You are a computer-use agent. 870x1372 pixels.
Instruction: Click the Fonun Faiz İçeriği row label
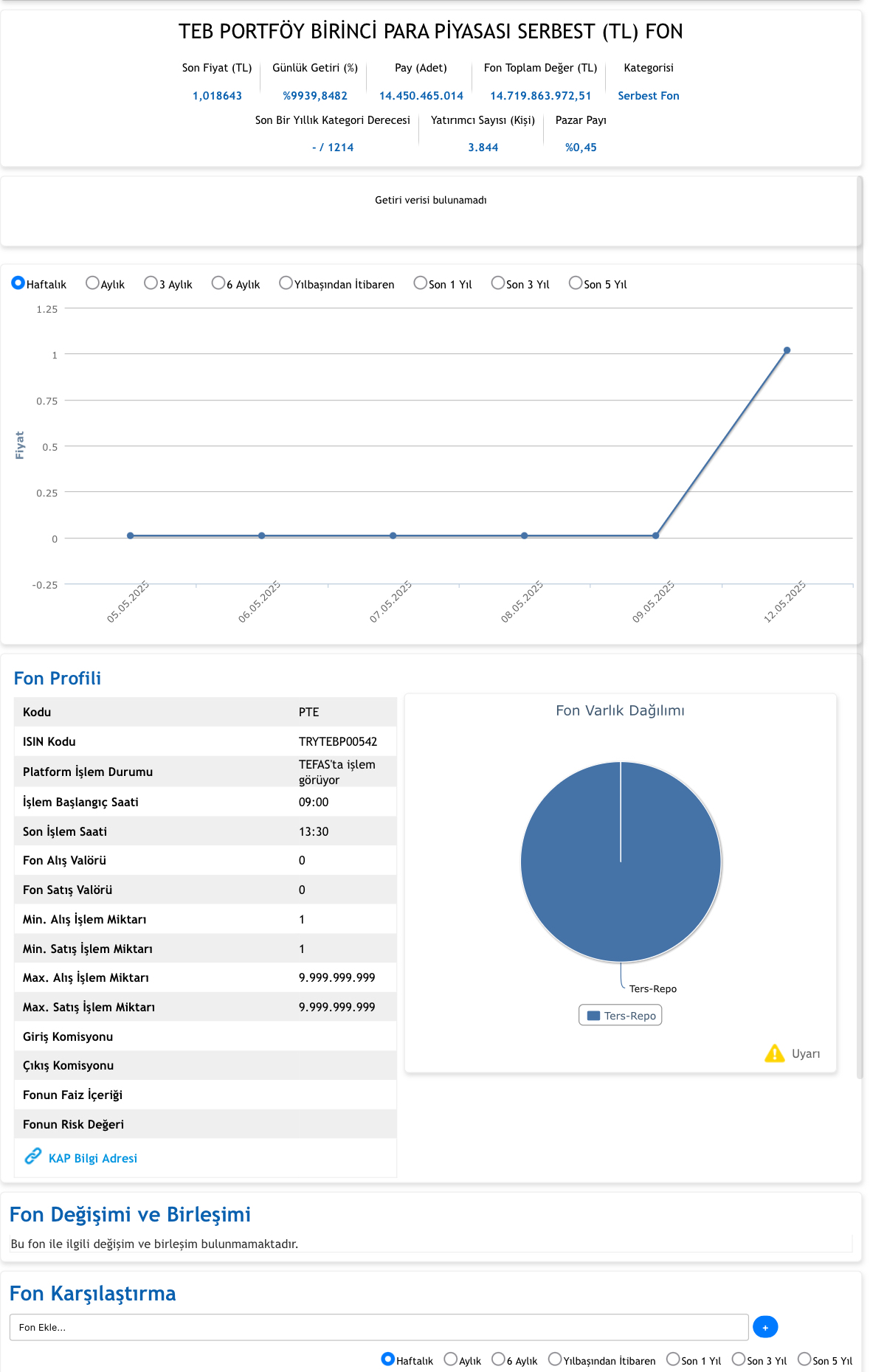click(x=72, y=1095)
